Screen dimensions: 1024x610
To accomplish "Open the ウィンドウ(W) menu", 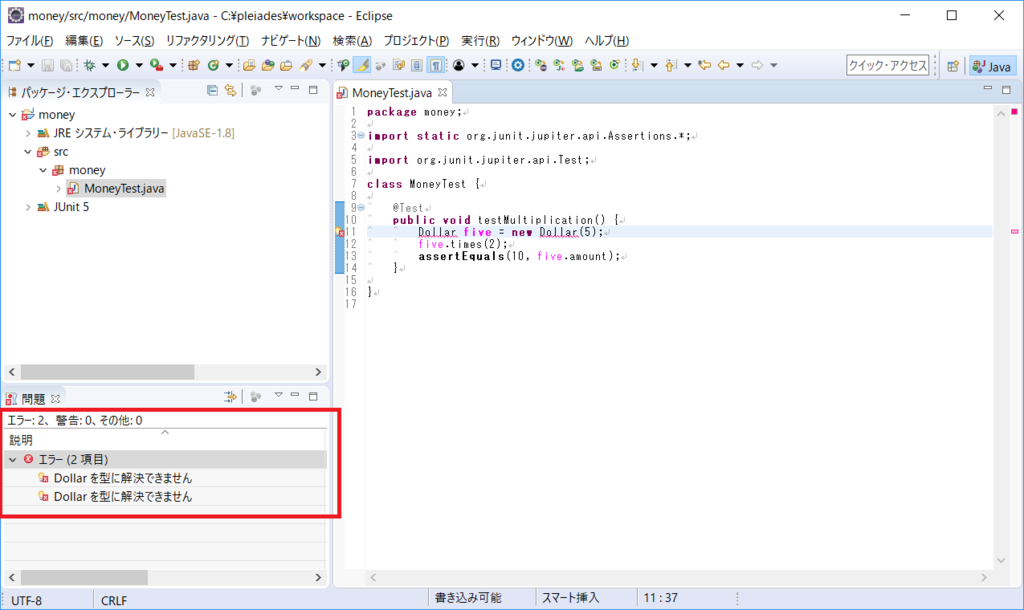I will [x=541, y=40].
